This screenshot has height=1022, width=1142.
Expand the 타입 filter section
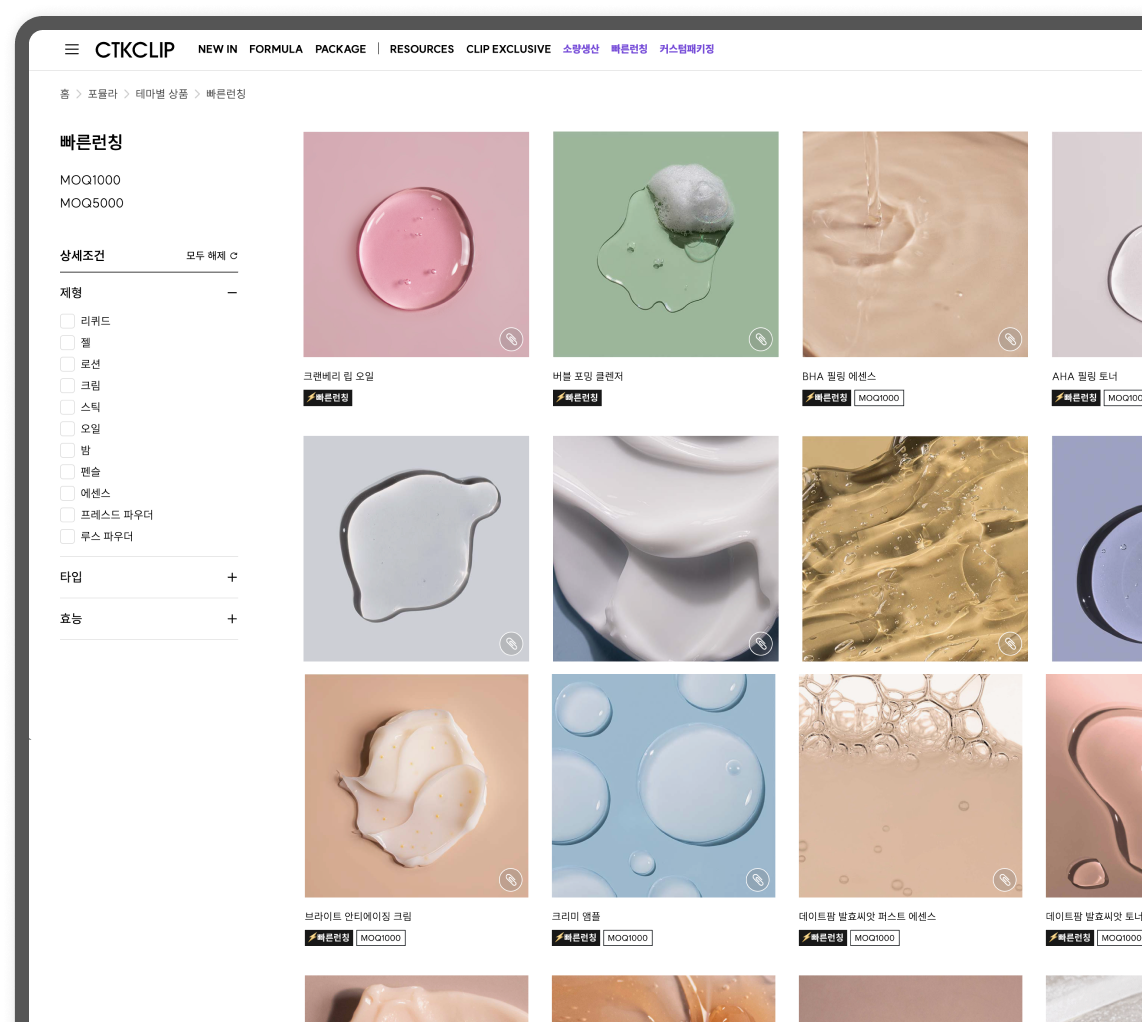click(232, 578)
